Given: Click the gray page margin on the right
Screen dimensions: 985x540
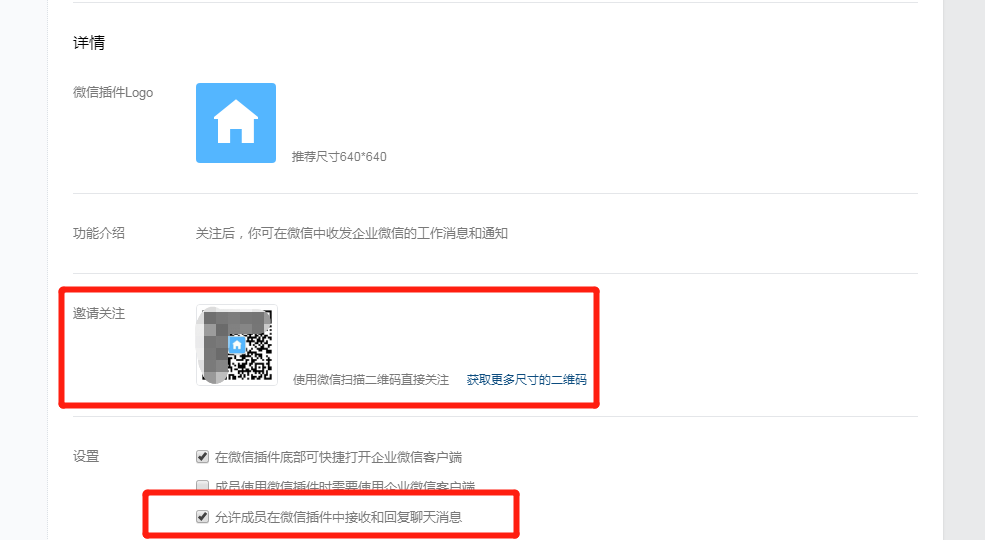Looking at the screenshot, I should (964, 270).
